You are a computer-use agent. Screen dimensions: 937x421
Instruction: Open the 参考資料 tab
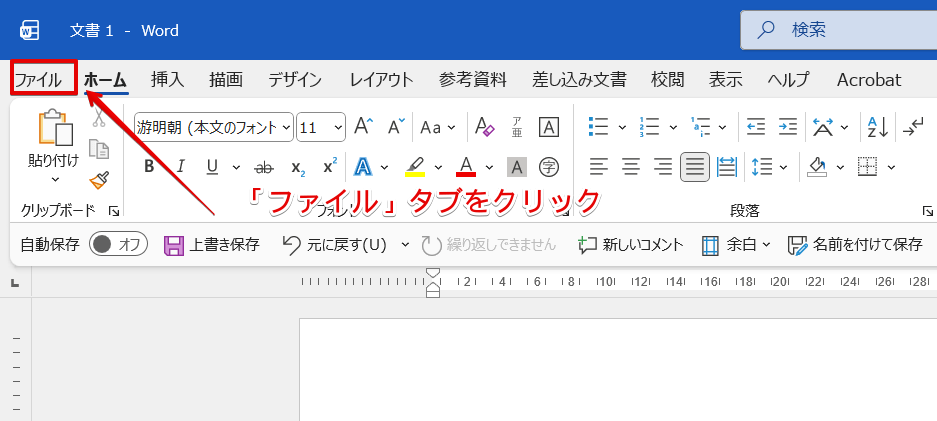tap(473, 79)
